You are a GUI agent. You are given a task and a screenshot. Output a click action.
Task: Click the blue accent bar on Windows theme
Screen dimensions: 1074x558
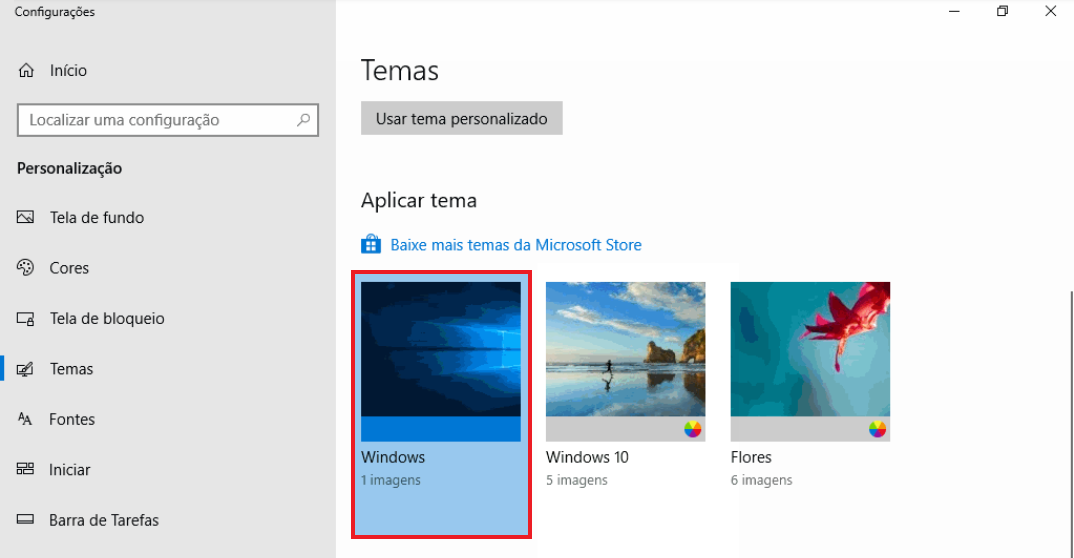pos(441,429)
